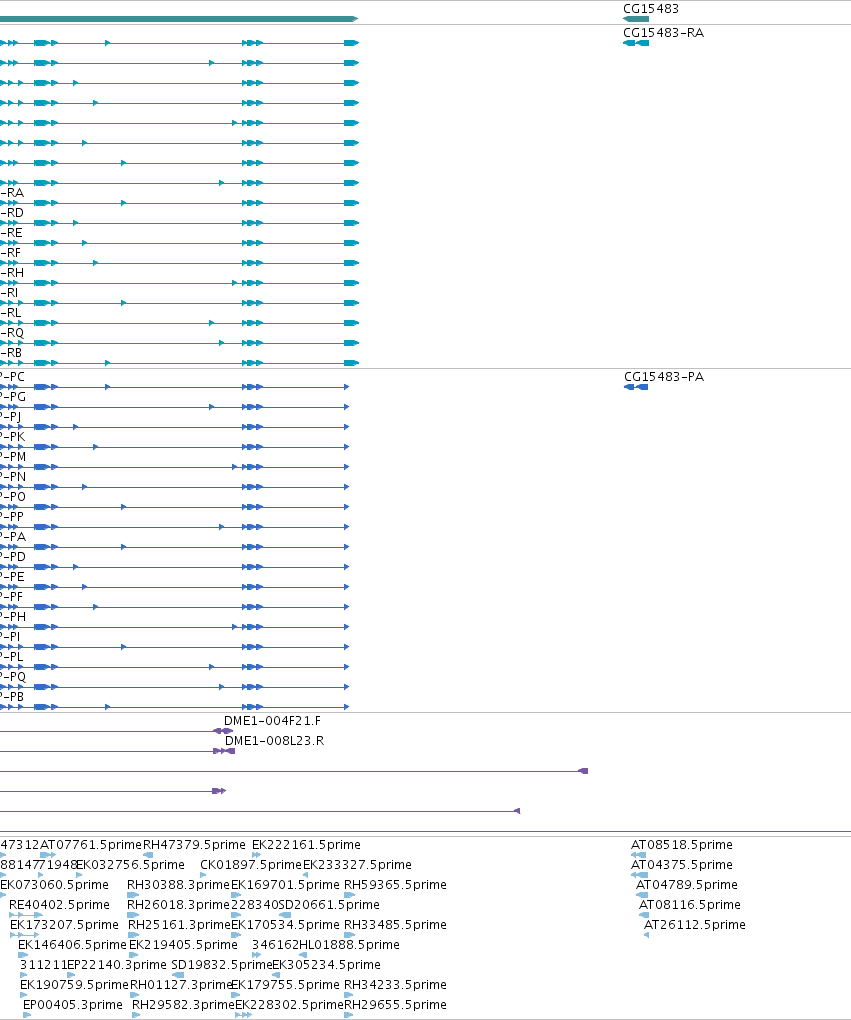Open HL01888.5prime EST label

pyautogui.click(x=349, y=945)
